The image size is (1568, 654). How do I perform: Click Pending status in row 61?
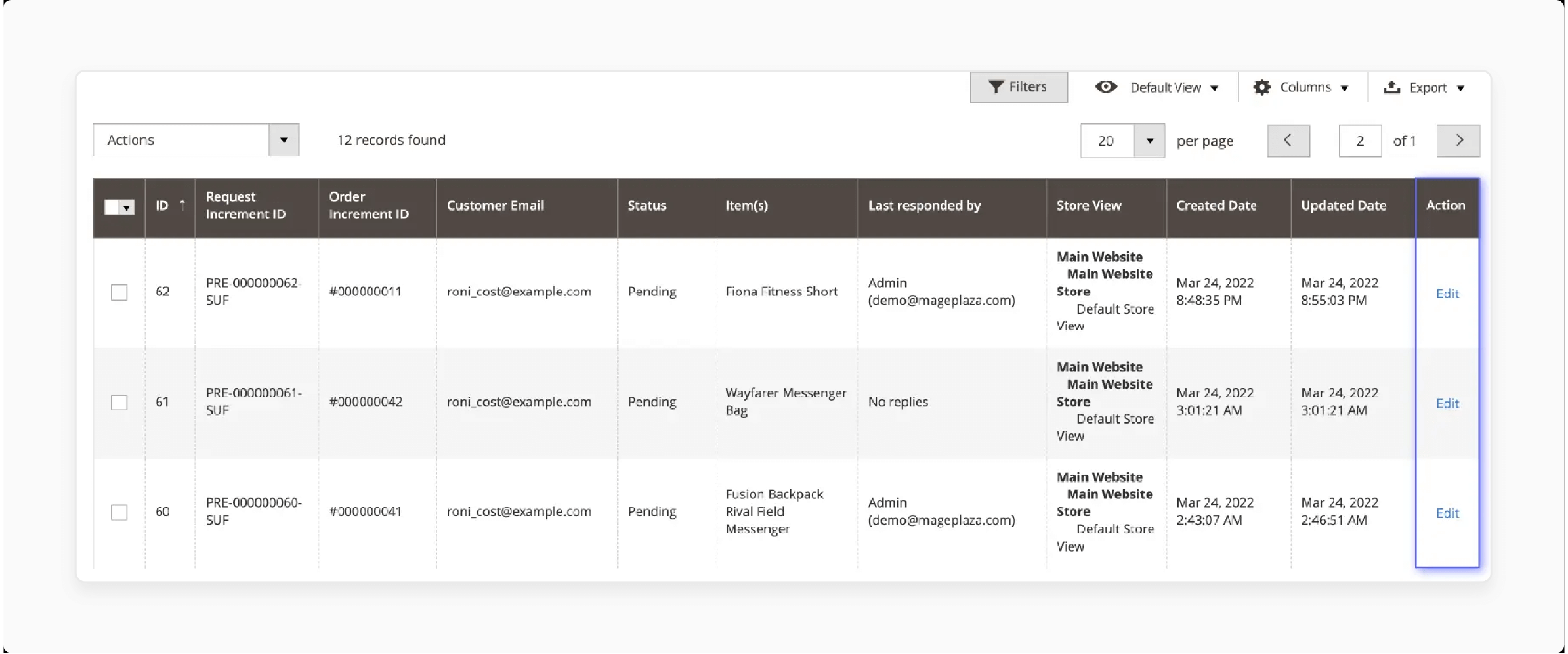pos(652,402)
